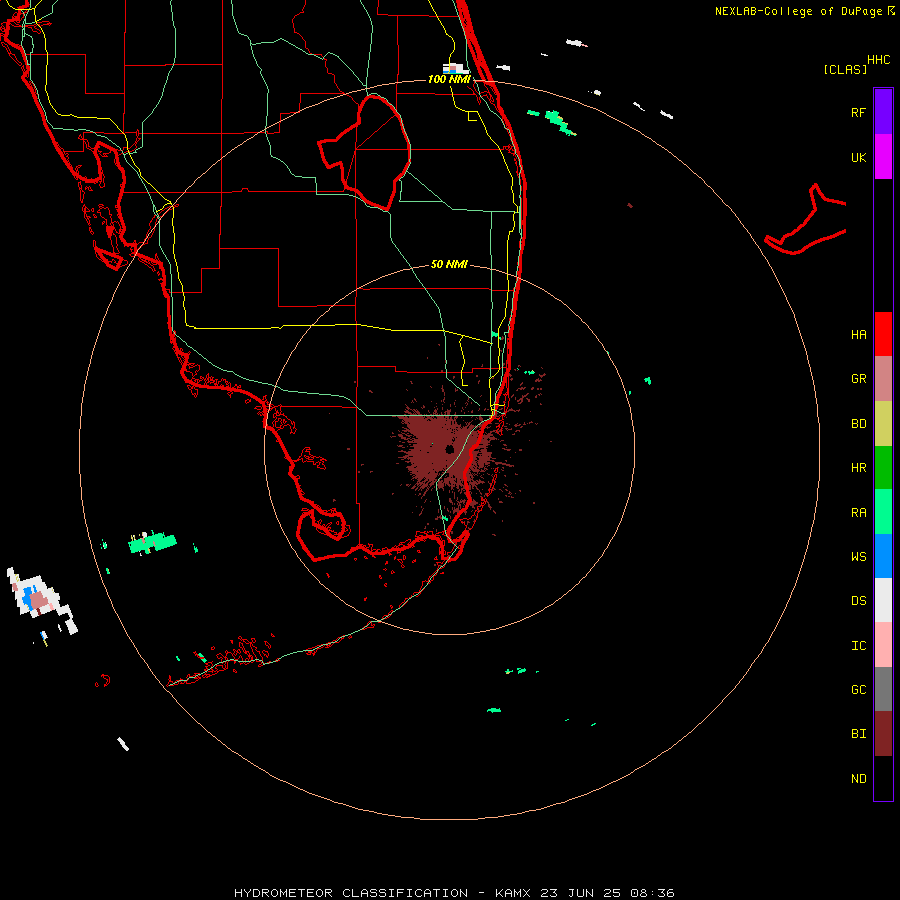Click the DS white legend swatch
Screen dimensions: 900x900
click(x=883, y=600)
